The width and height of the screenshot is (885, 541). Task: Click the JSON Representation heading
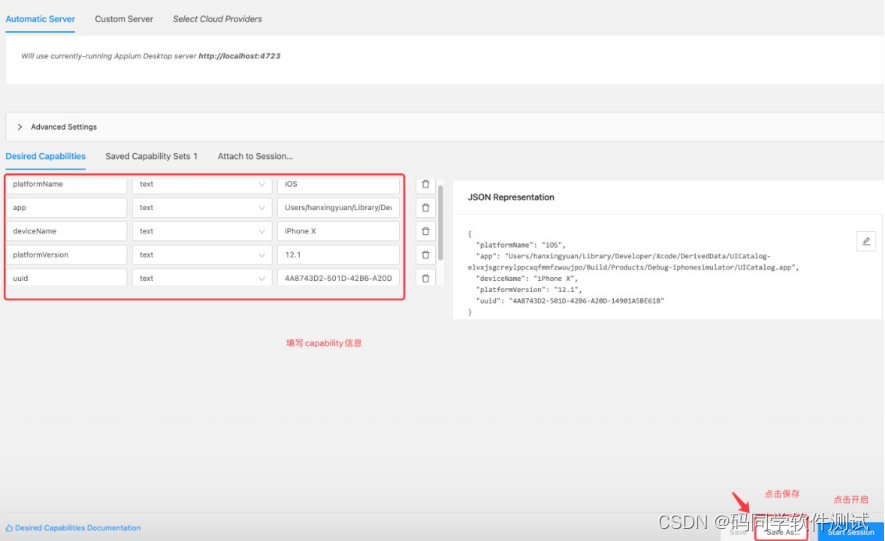(x=511, y=197)
